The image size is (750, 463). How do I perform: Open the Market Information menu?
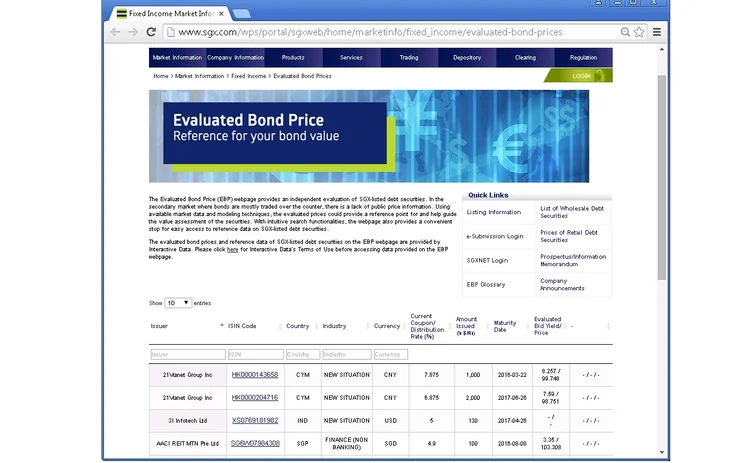[177, 57]
